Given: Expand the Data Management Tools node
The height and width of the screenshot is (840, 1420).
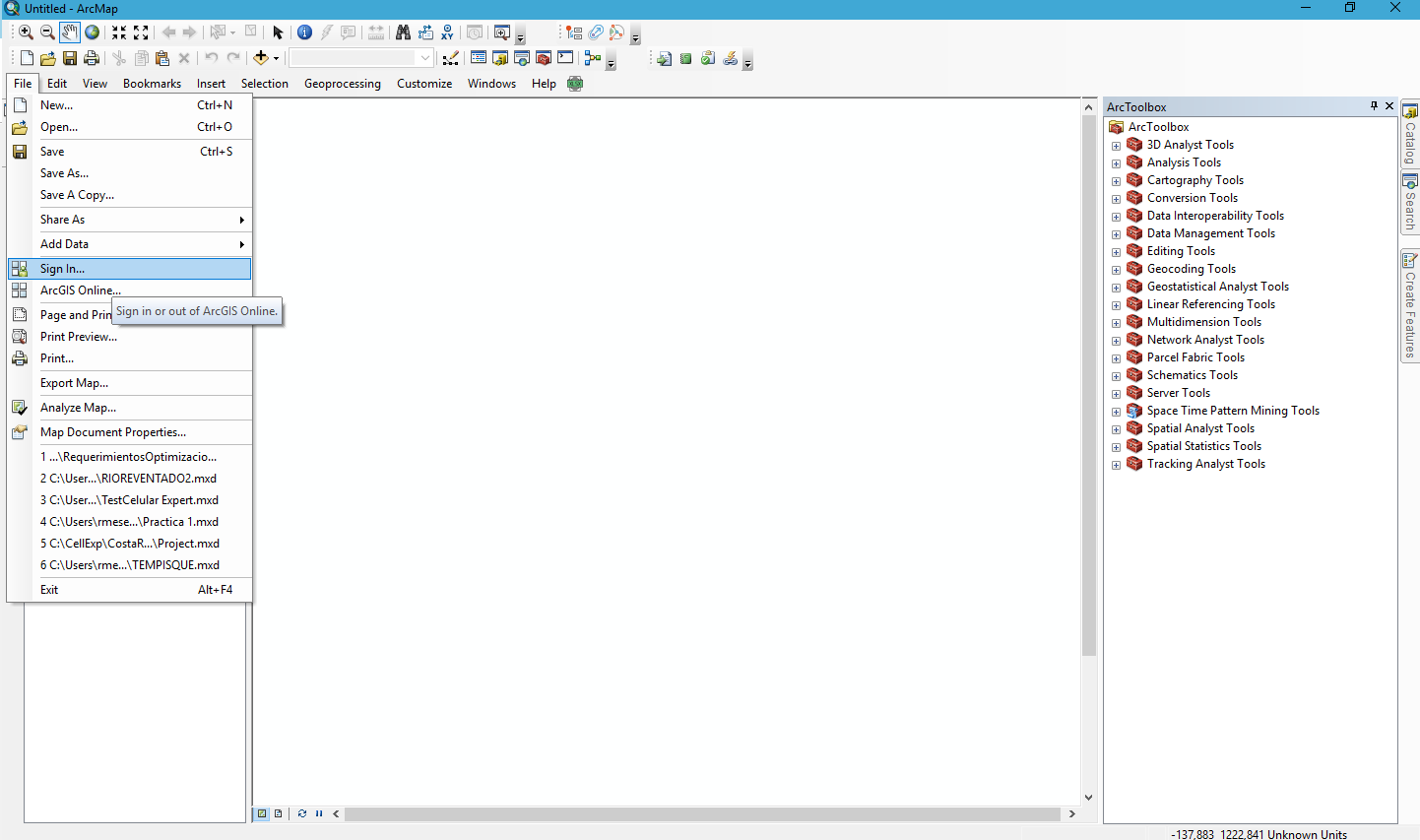Looking at the screenshot, I should [1117, 234].
